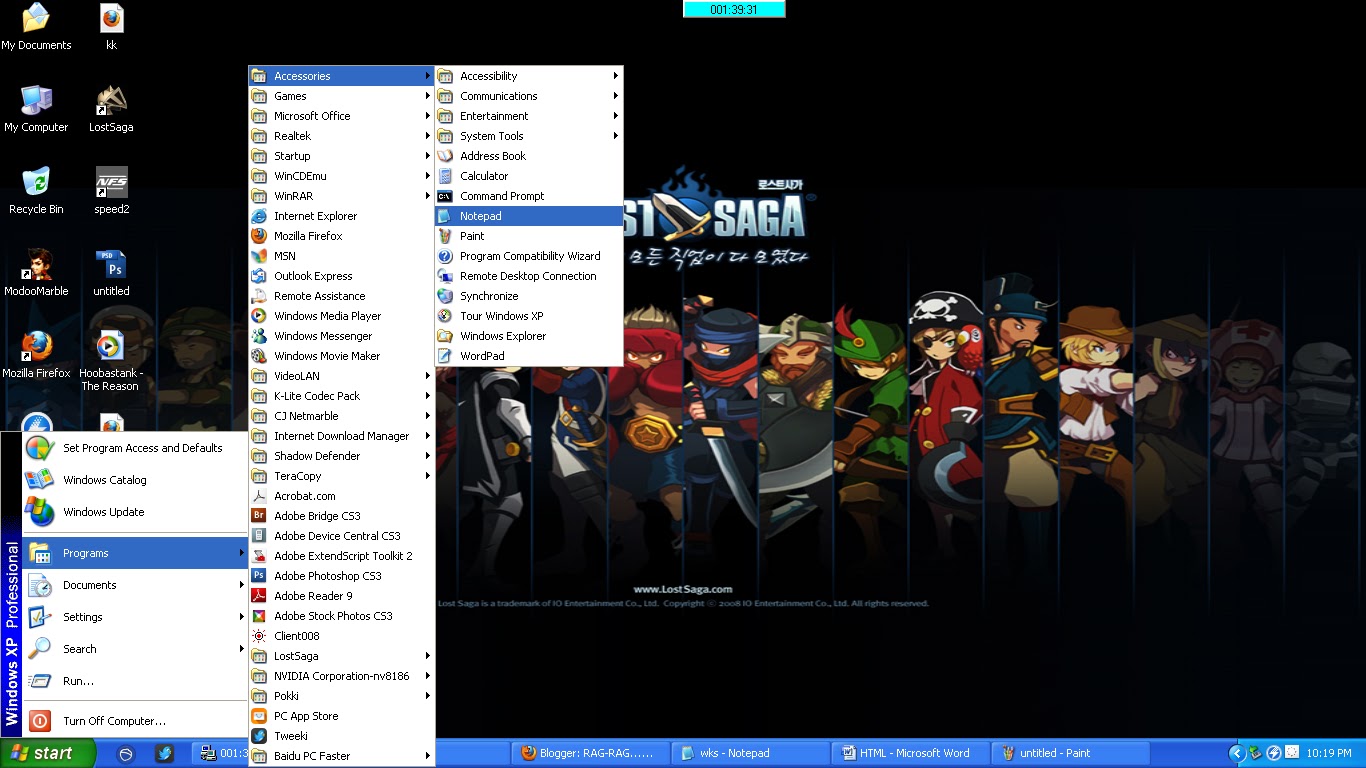Expand the Entertainment submenu

pyautogui.click(x=529, y=116)
